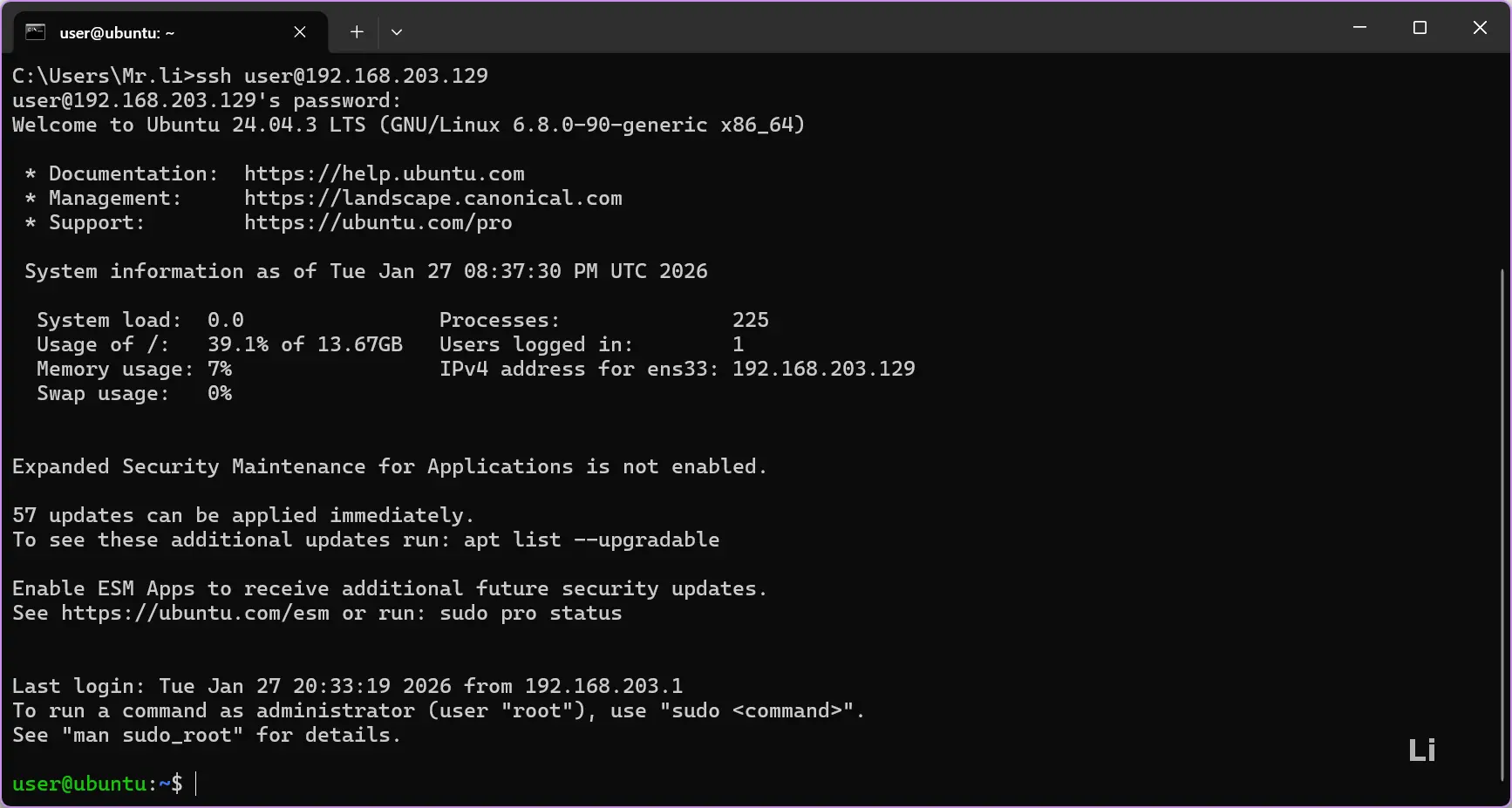The width and height of the screenshot is (1512, 808).
Task: Click the ens33 IPv4 address value
Action: click(823, 369)
